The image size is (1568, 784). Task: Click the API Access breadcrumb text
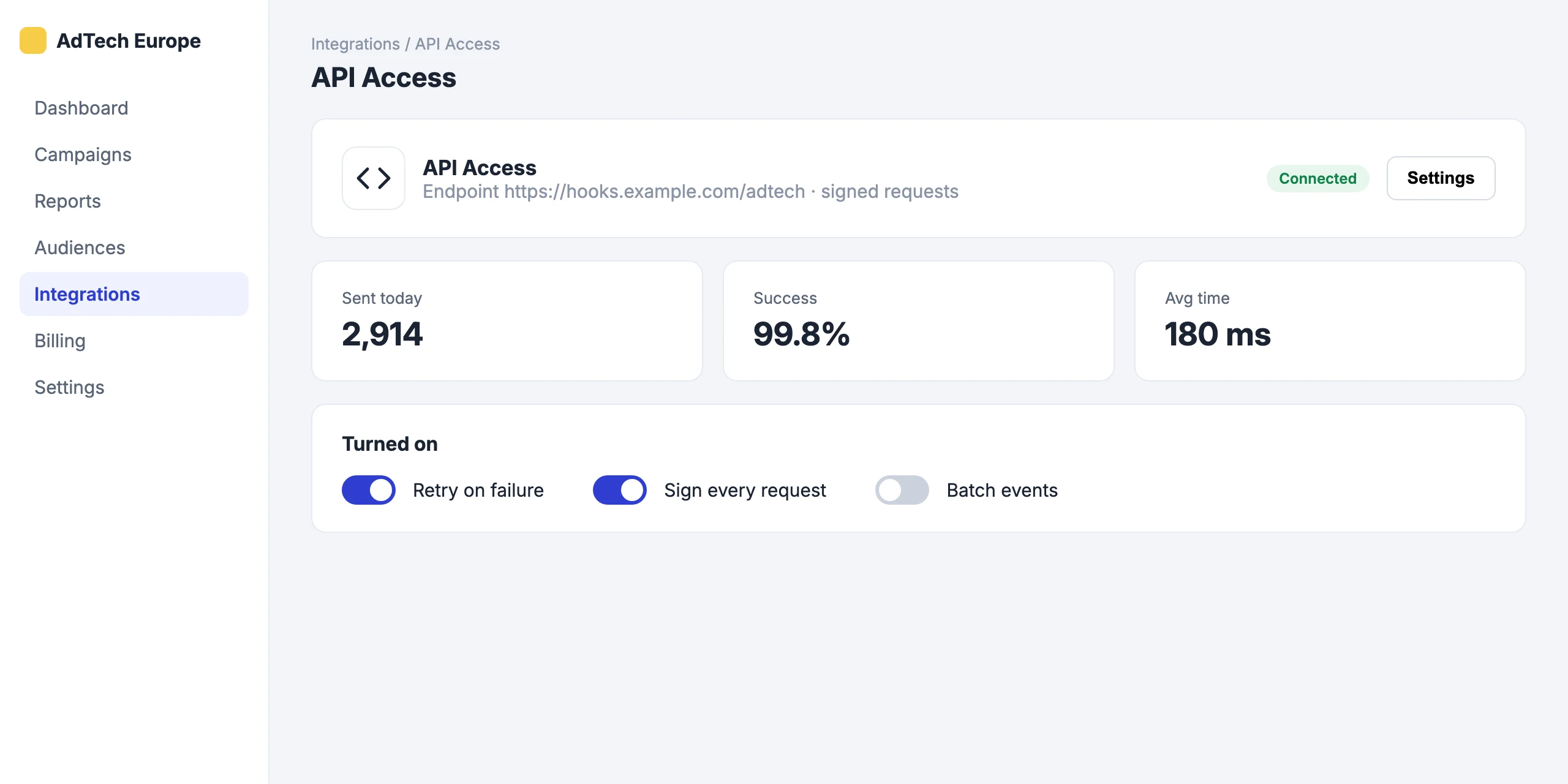click(458, 44)
